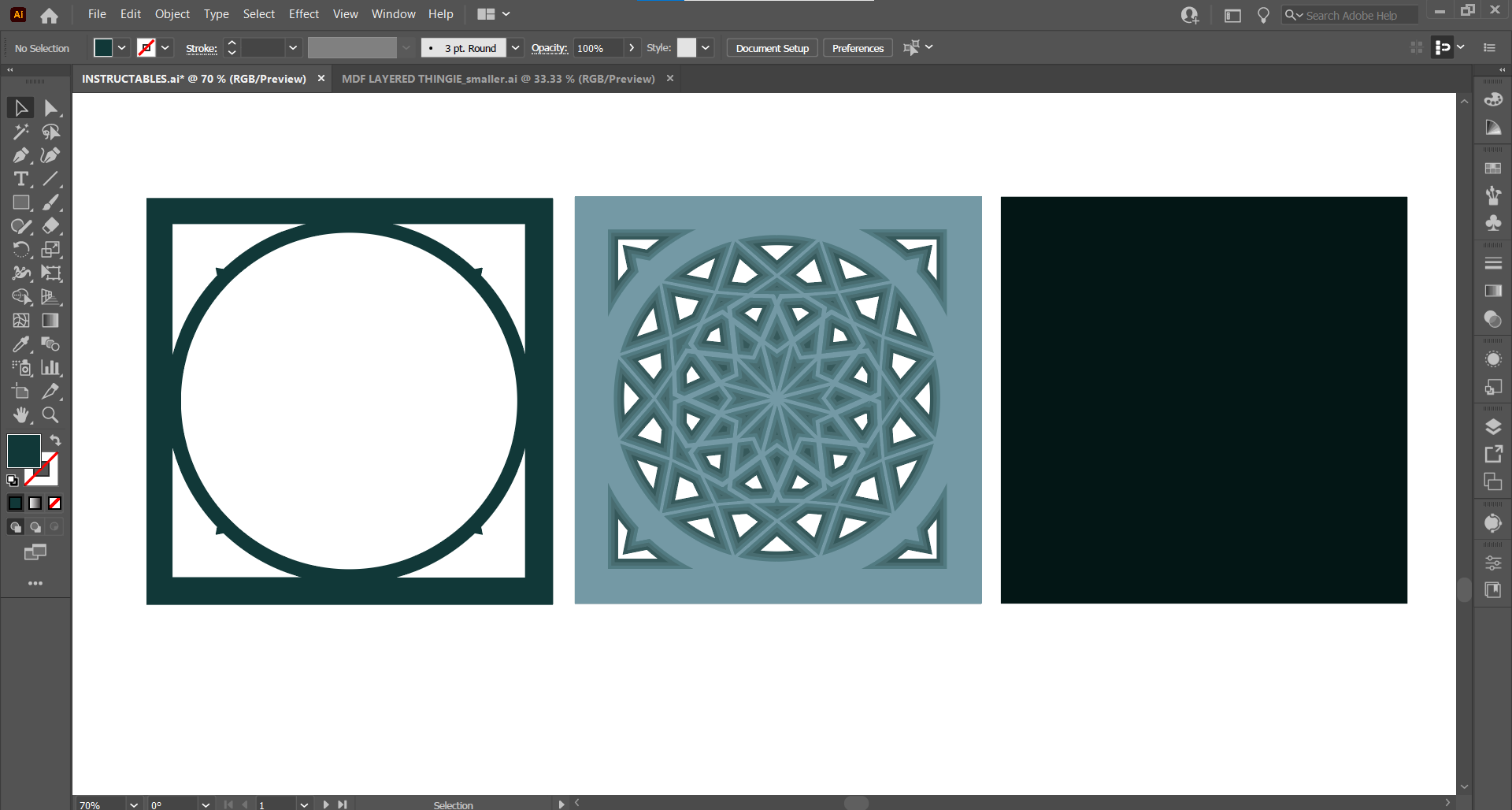The height and width of the screenshot is (810, 1512).
Task: Click the Document Setup button
Action: [x=773, y=48]
